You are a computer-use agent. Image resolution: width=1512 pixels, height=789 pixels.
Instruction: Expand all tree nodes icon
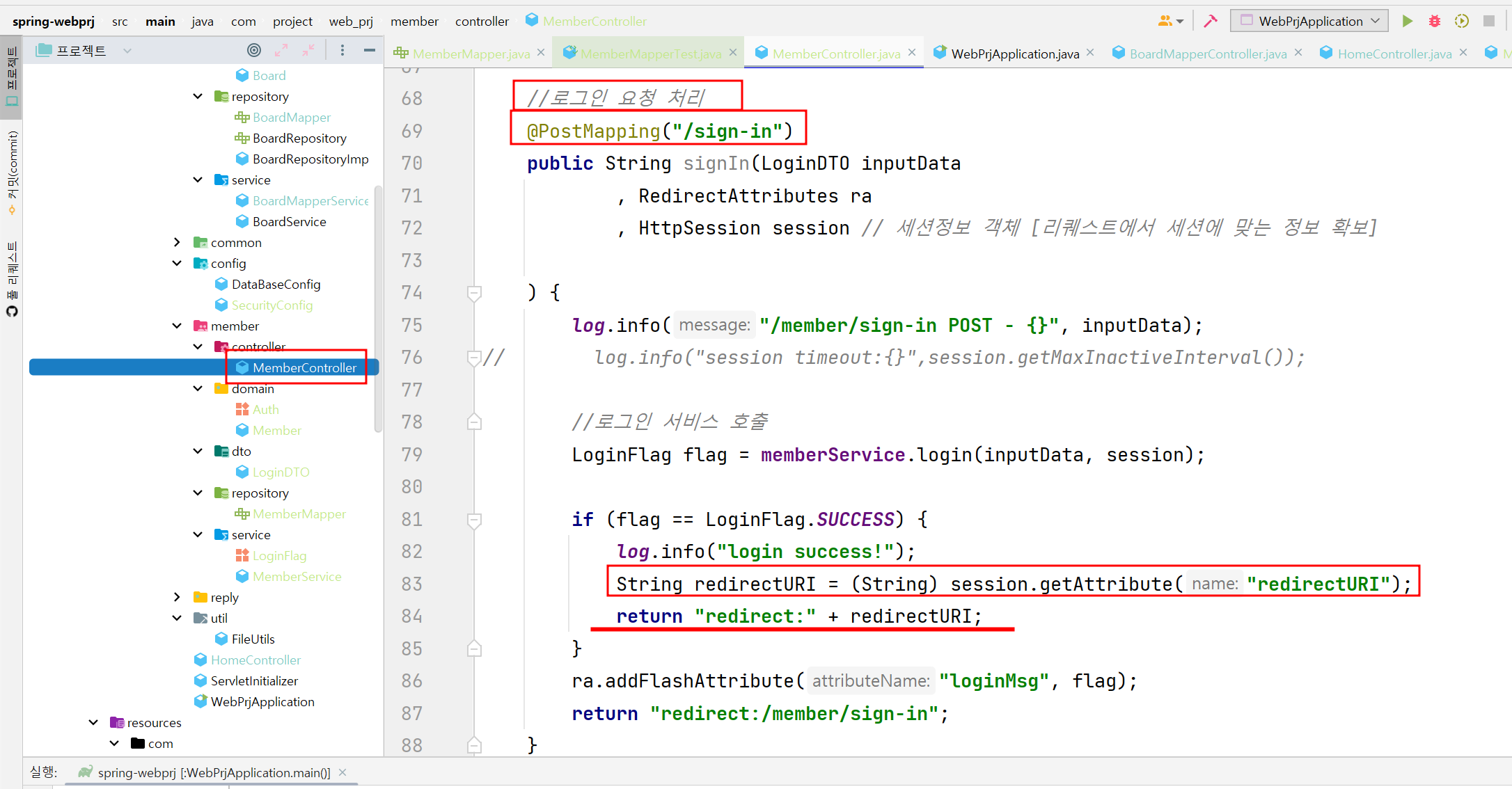[281, 50]
